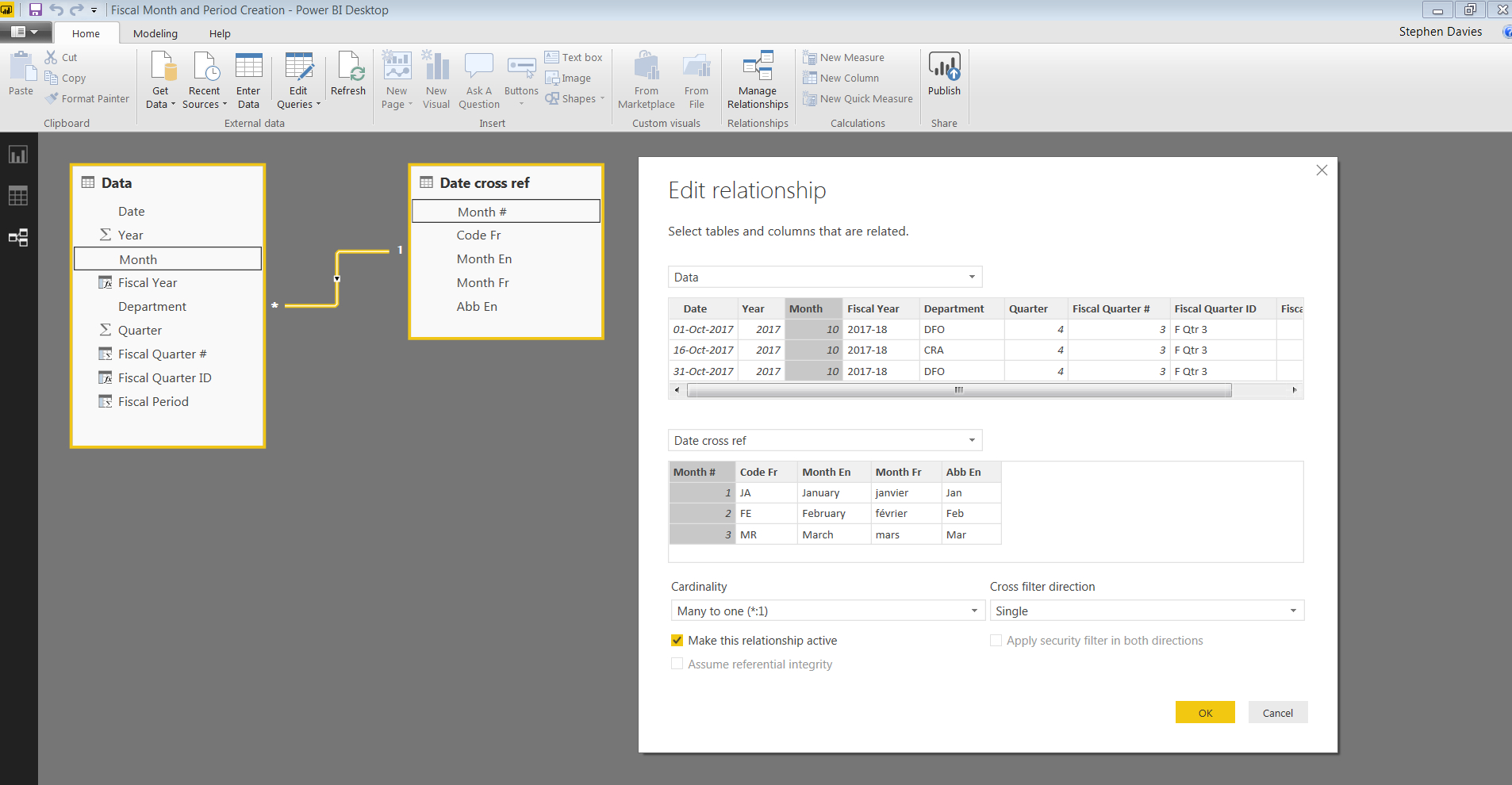Image resolution: width=1512 pixels, height=785 pixels.
Task: Select Fiscal Year column header in preview
Action: [x=881, y=308]
